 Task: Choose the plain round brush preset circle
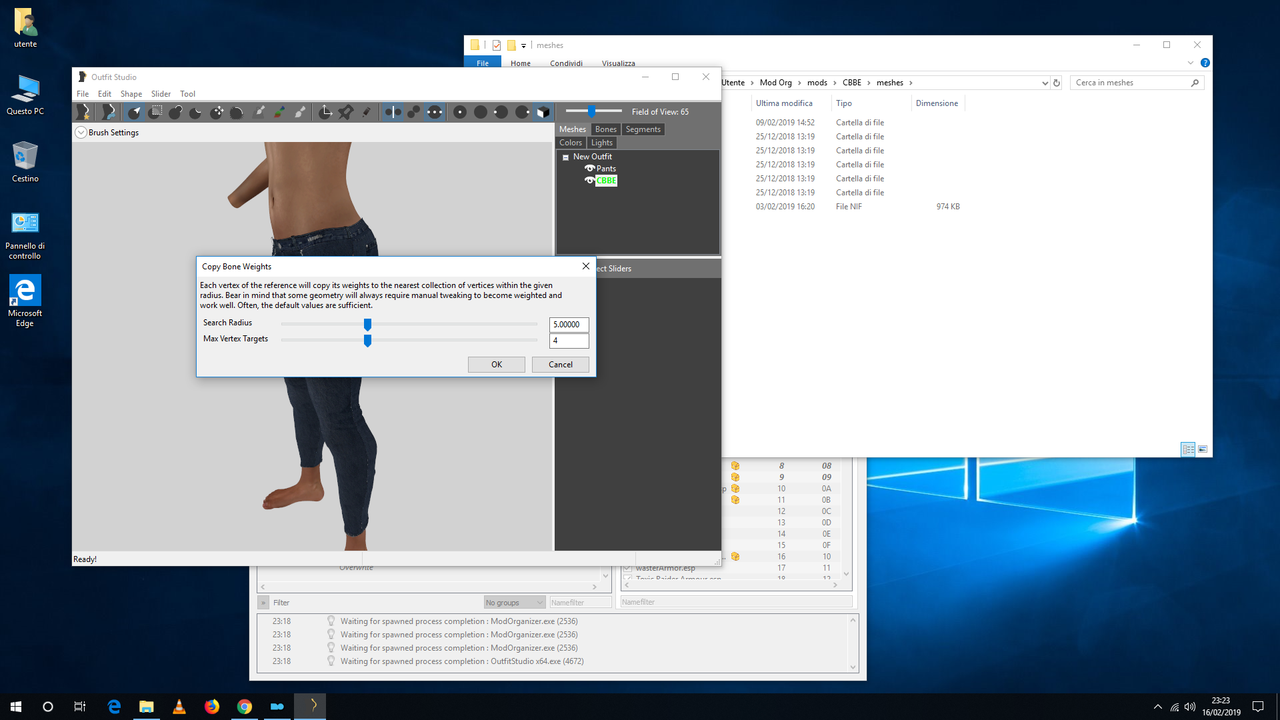pos(480,112)
